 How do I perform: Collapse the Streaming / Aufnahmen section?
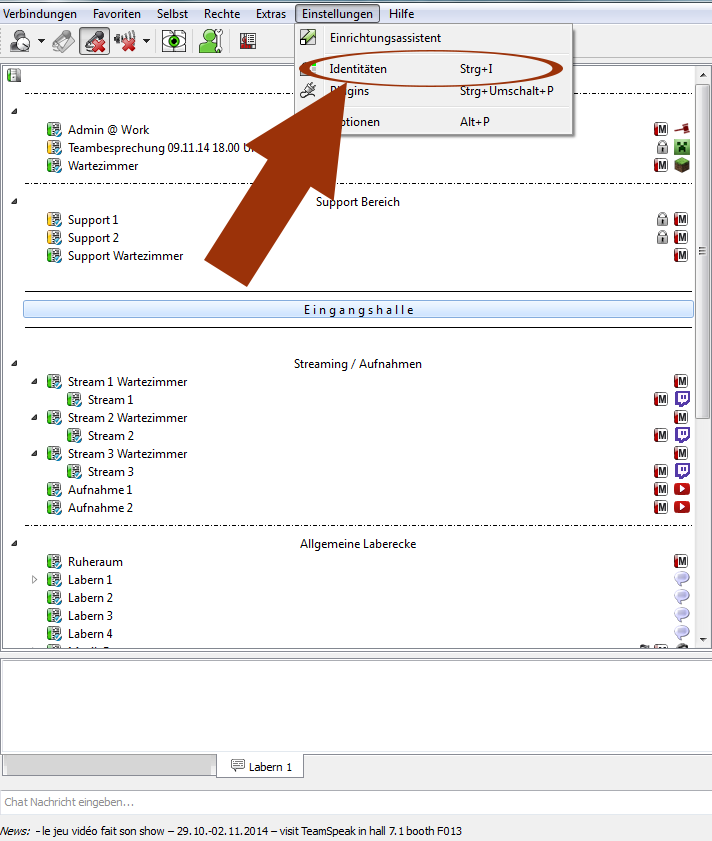click(14, 363)
